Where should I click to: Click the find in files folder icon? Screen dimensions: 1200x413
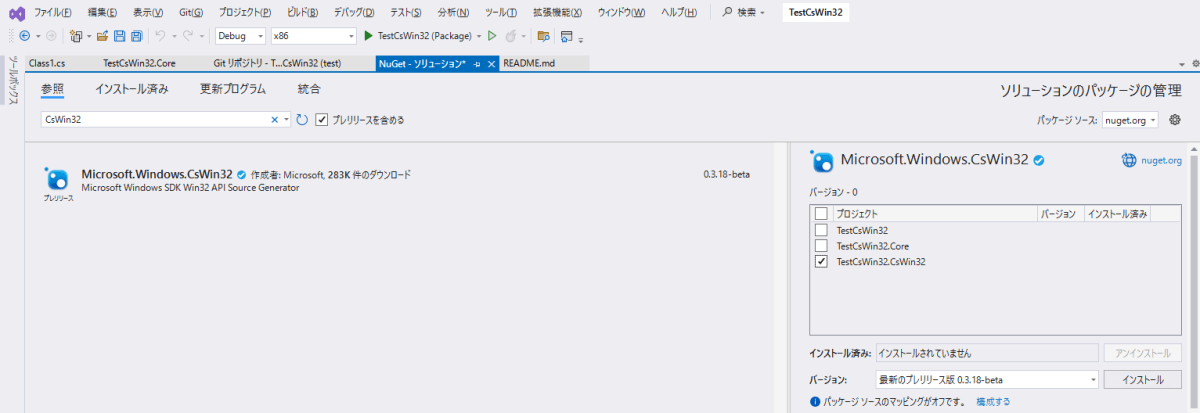pos(543,36)
